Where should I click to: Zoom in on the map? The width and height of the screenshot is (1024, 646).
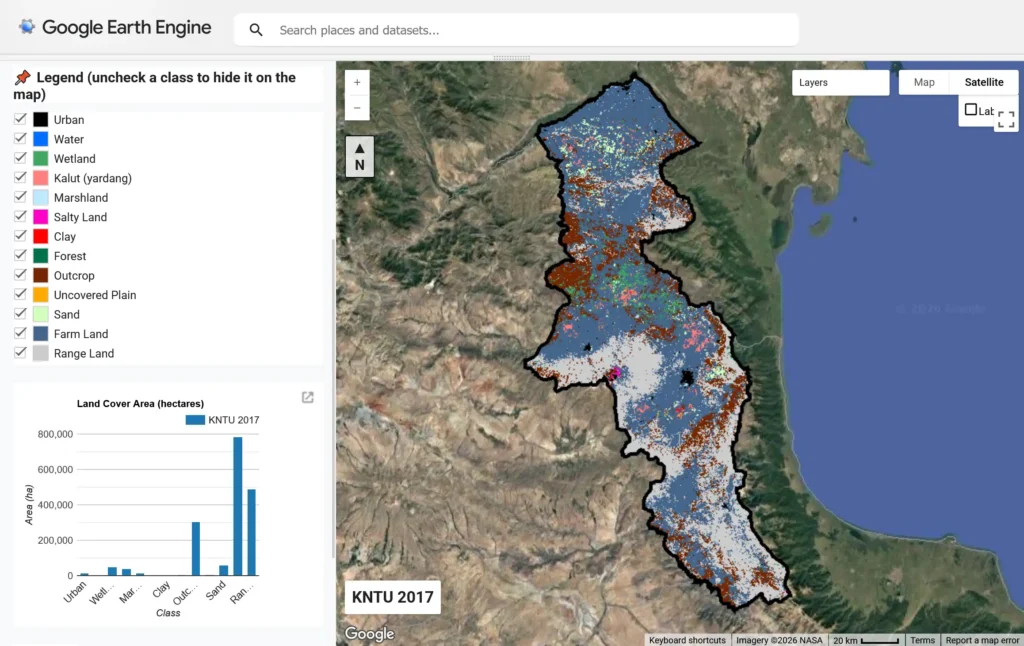pyautogui.click(x=357, y=83)
